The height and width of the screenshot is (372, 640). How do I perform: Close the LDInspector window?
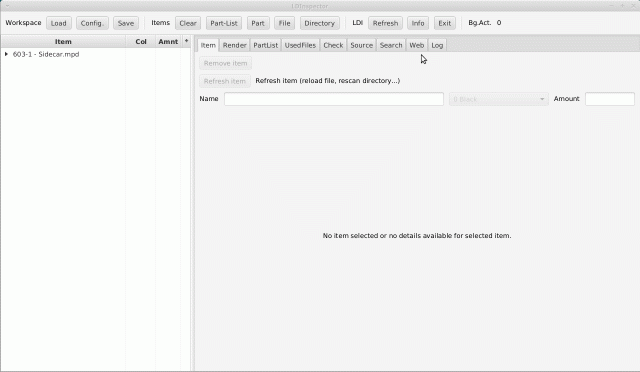click(x=633, y=6)
